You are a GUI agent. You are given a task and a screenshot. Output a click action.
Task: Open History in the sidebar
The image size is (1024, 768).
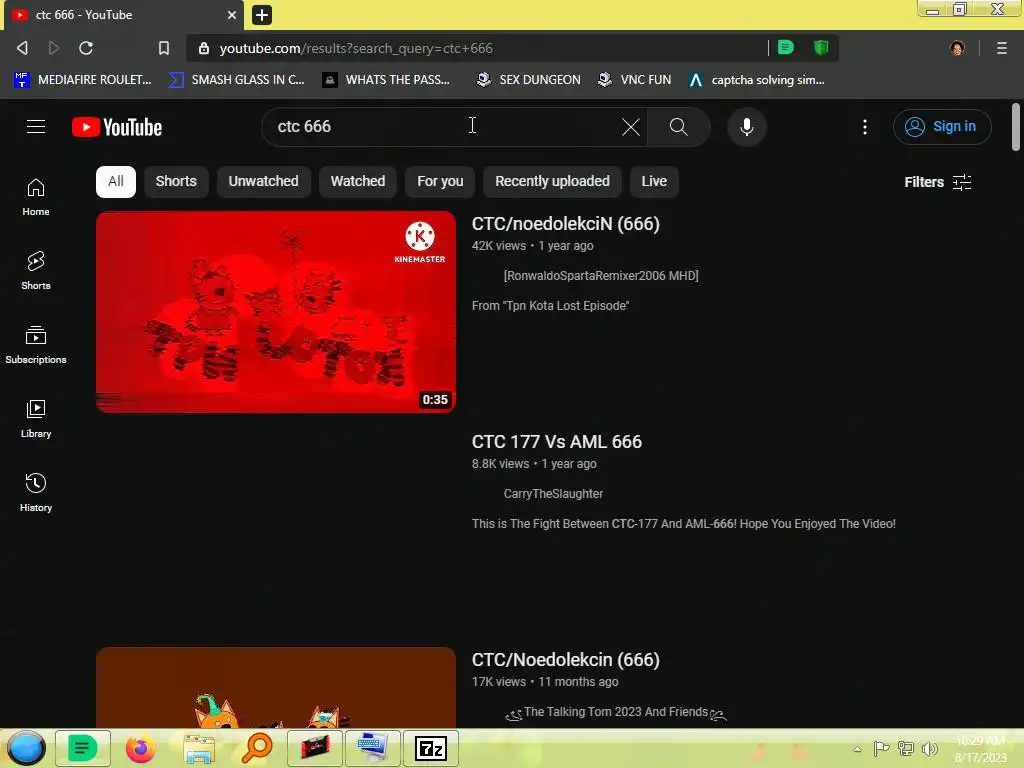[x=36, y=492]
